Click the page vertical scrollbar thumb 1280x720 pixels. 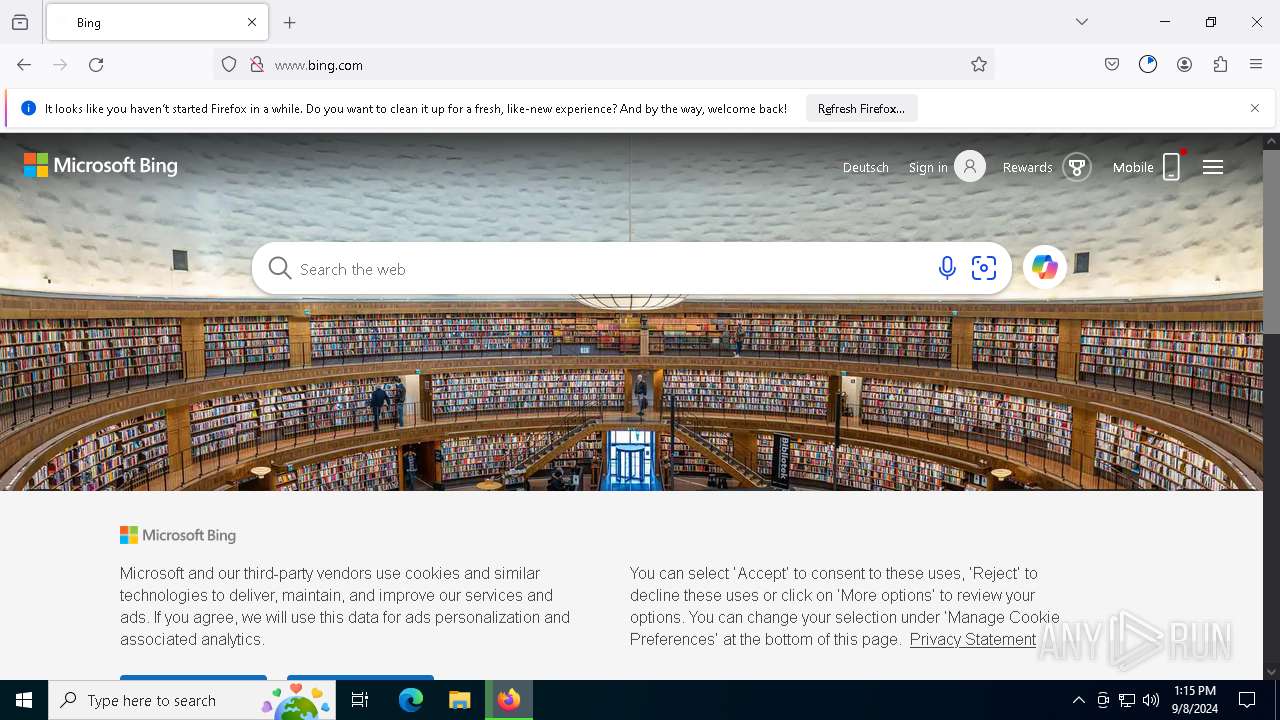1271,240
